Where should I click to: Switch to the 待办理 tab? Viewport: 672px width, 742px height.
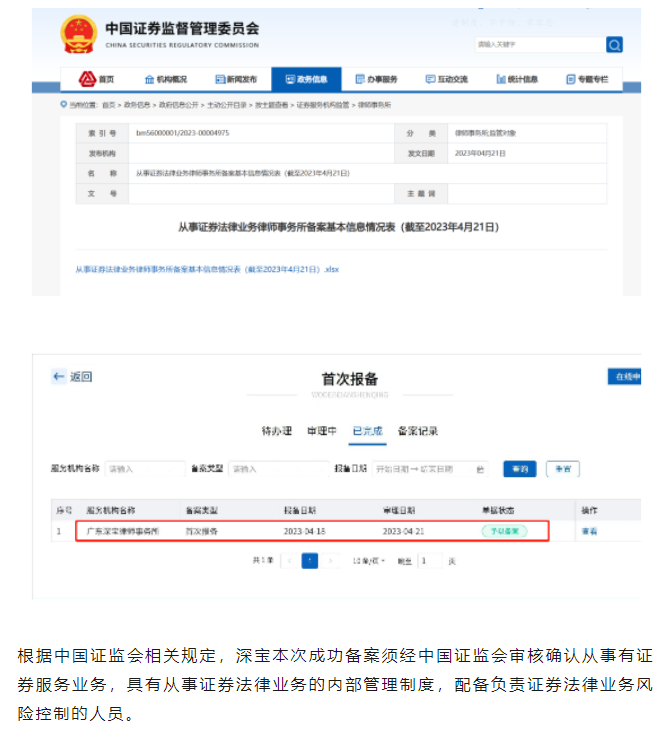277,431
